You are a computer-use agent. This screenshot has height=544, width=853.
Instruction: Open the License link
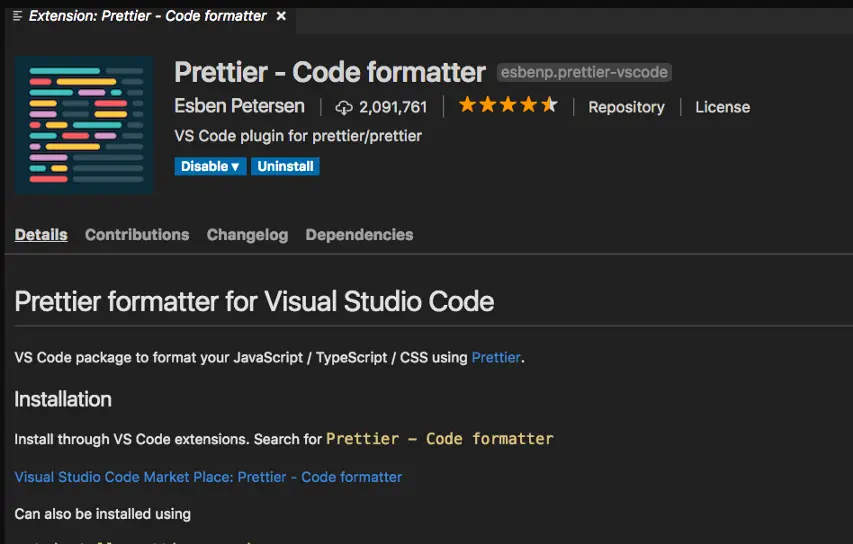(x=722, y=107)
